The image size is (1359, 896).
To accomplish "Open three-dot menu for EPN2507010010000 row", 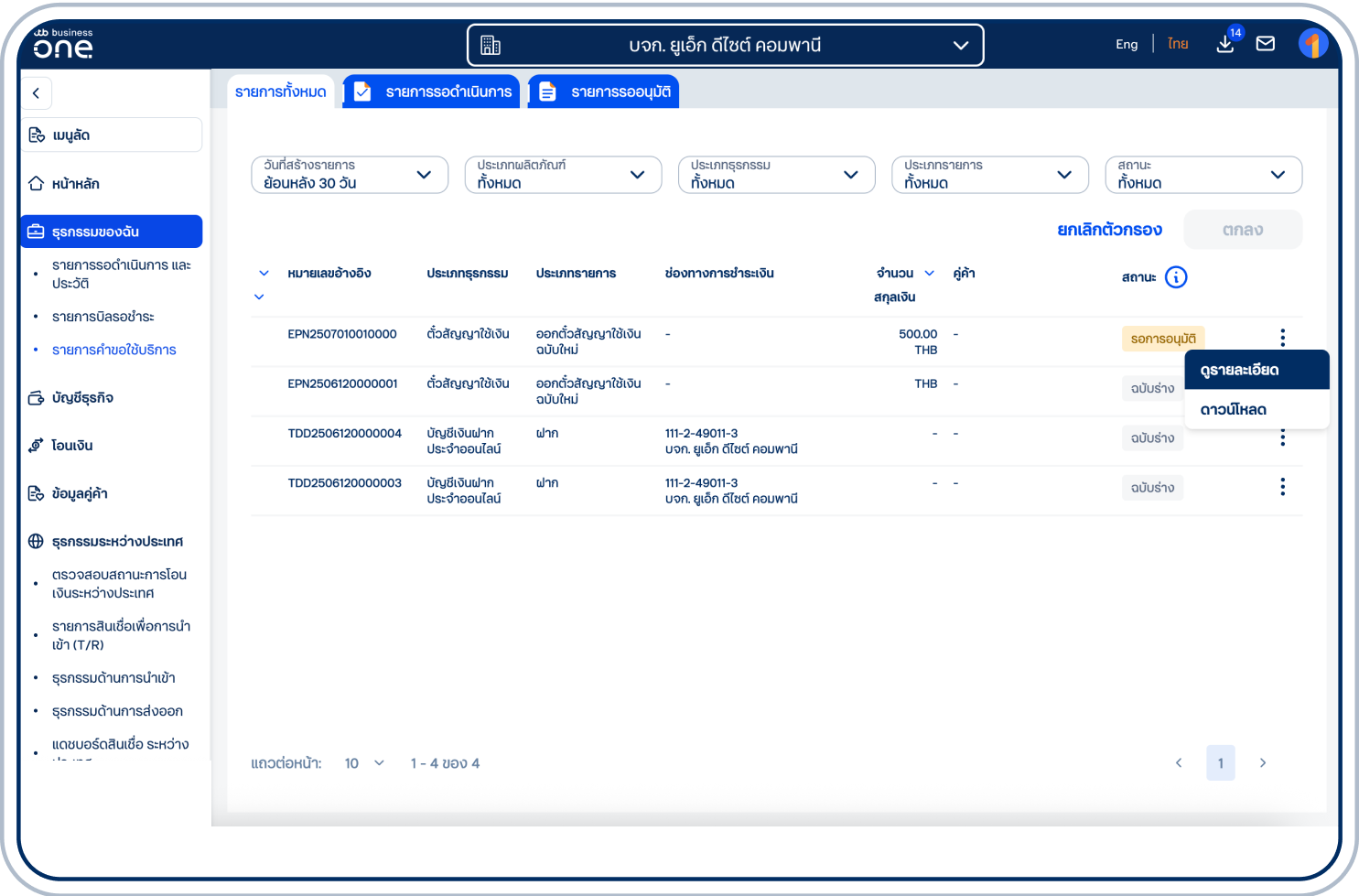I will pos(1282,338).
